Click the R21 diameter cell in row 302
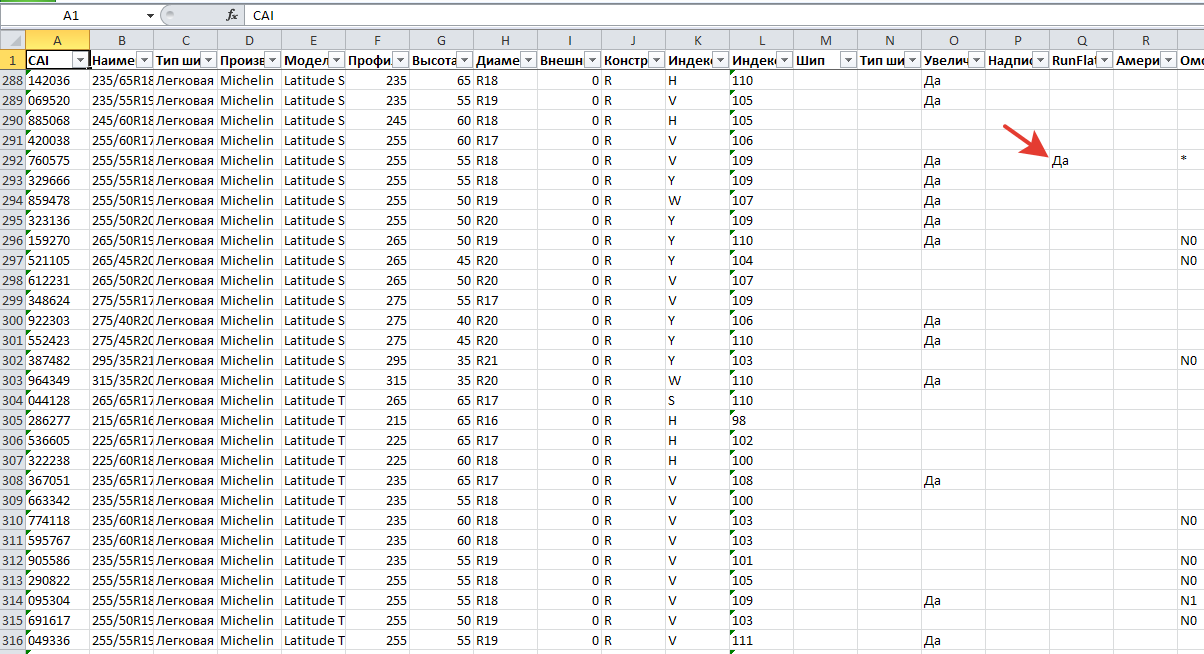This screenshot has height=654, width=1204. [x=505, y=360]
